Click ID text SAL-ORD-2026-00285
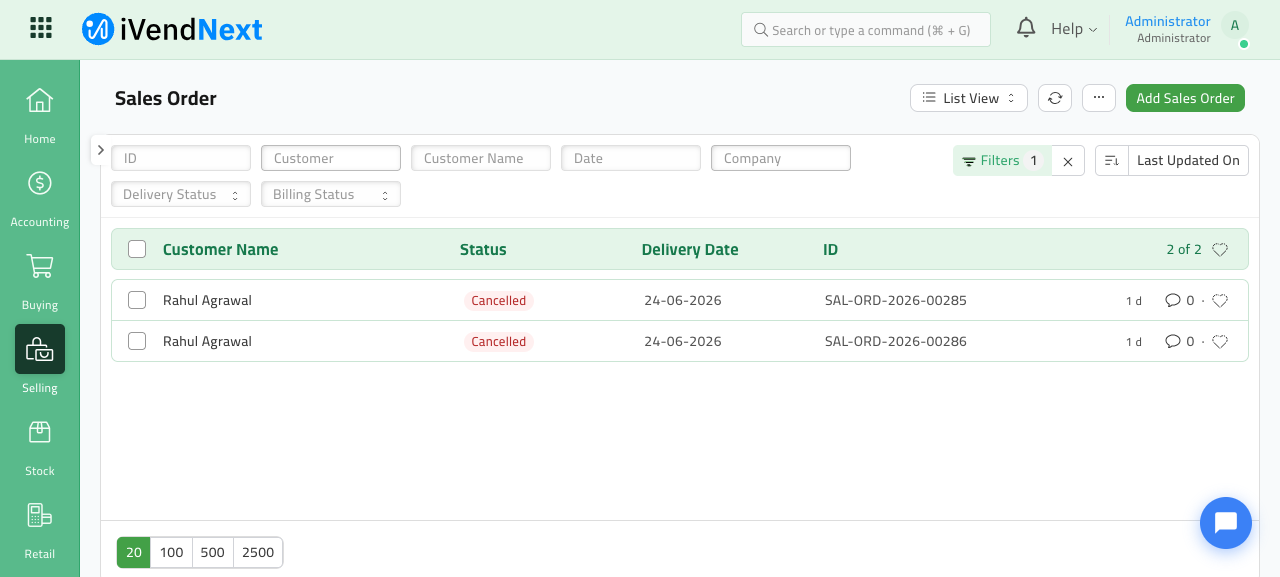 point(896,301)
